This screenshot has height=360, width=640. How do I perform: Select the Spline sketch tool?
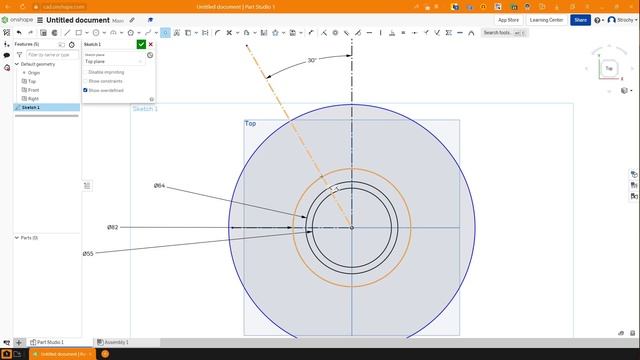click(148, 33)
